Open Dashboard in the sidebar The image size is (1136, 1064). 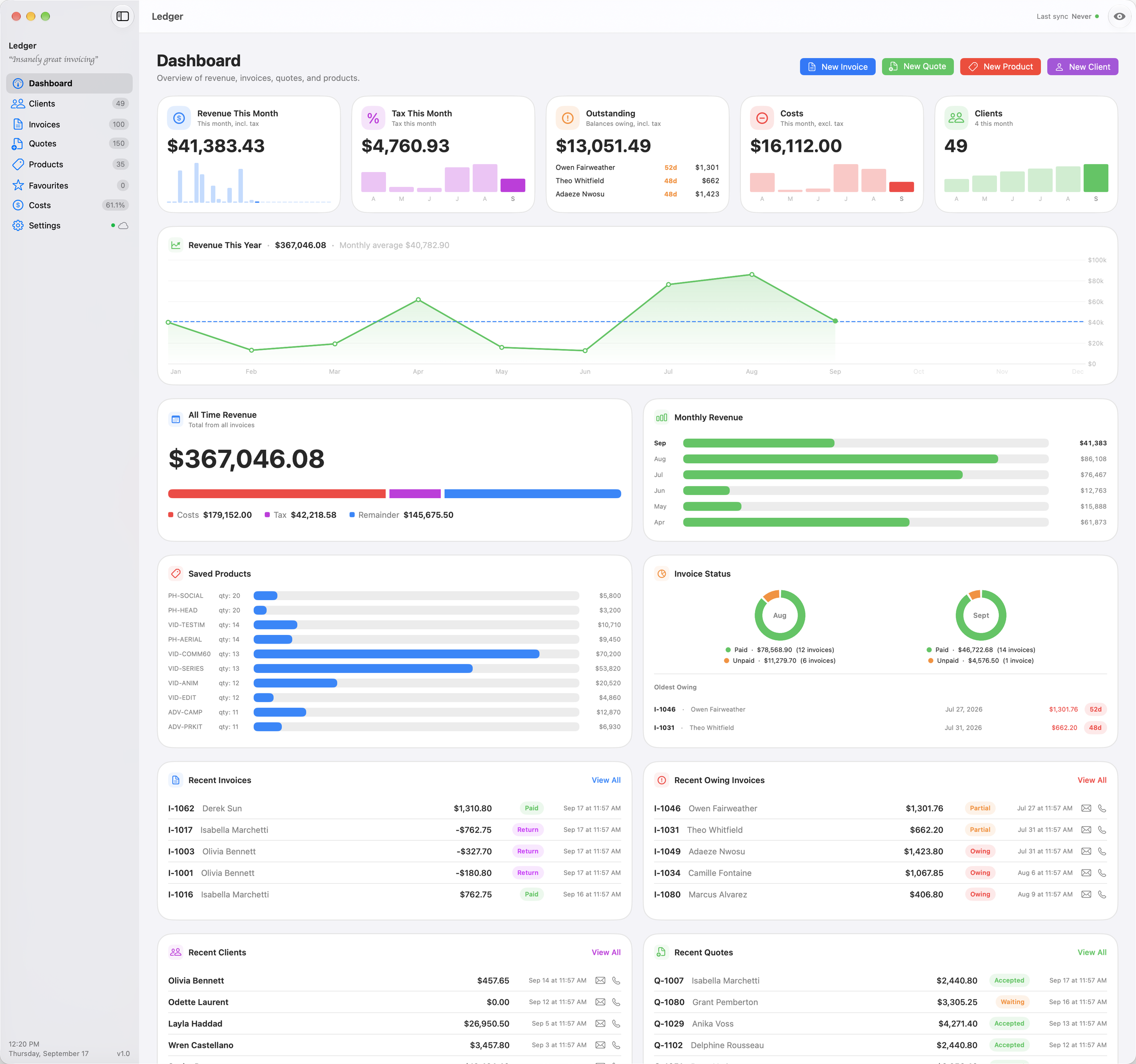(x=69, y=83)
